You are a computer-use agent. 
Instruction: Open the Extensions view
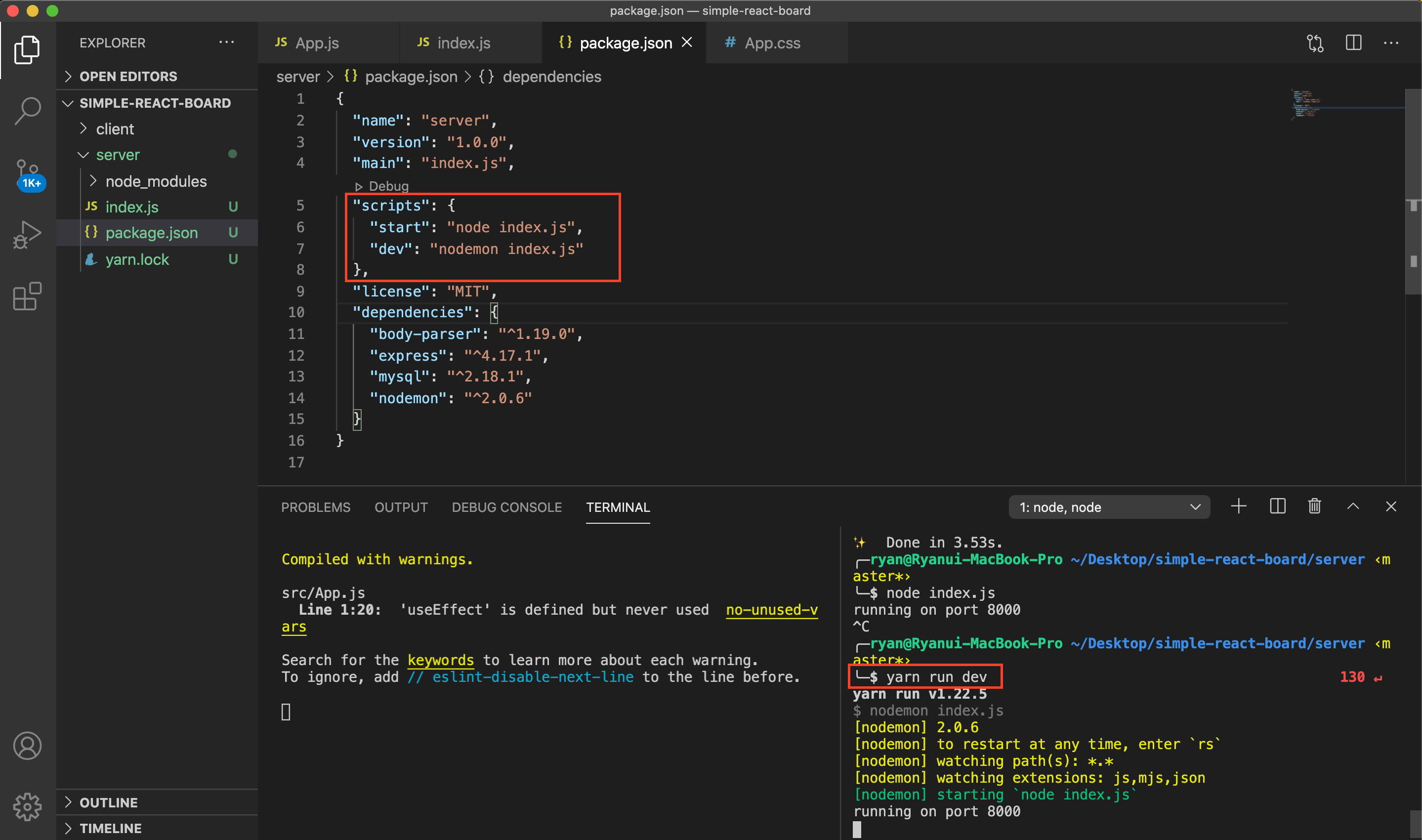tap(27, 296)
